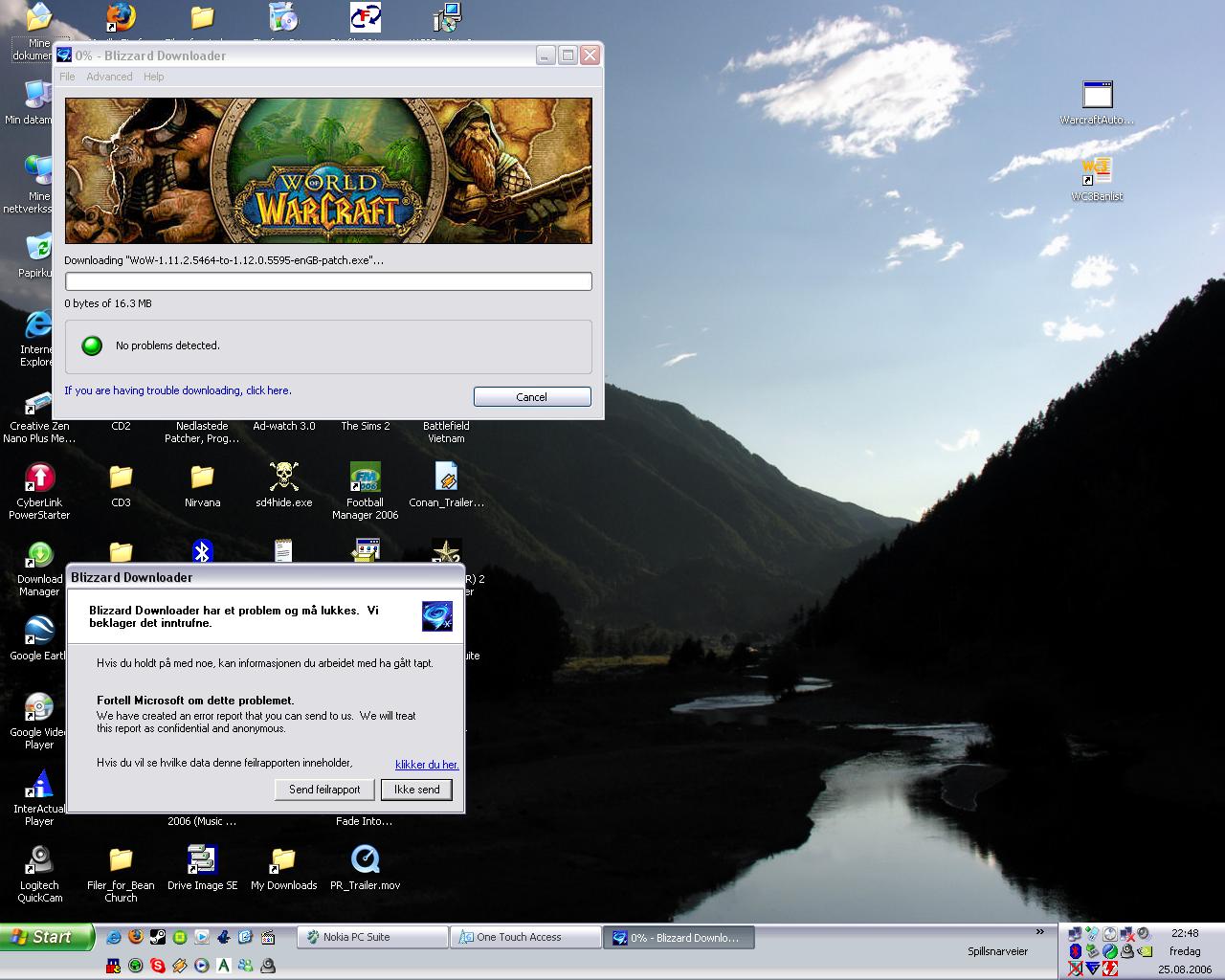Click the volume speaker tray icon
Viewport: 1225px width, 980px height.
click(x=1142, y=933)
